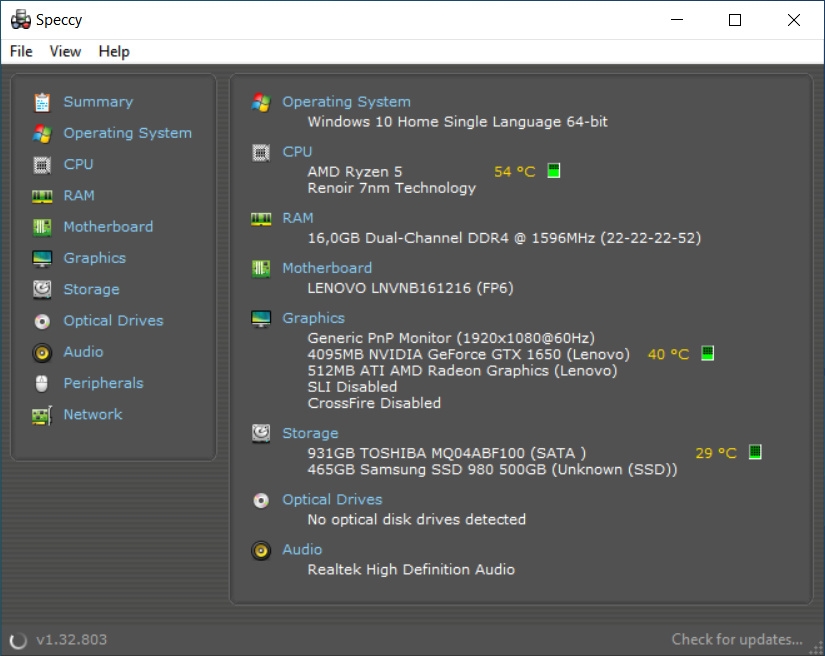Click the GPU temperature green status indicator
Image resolution: width=825 pixels, height=656 pixels.
(x=708, y=354)
